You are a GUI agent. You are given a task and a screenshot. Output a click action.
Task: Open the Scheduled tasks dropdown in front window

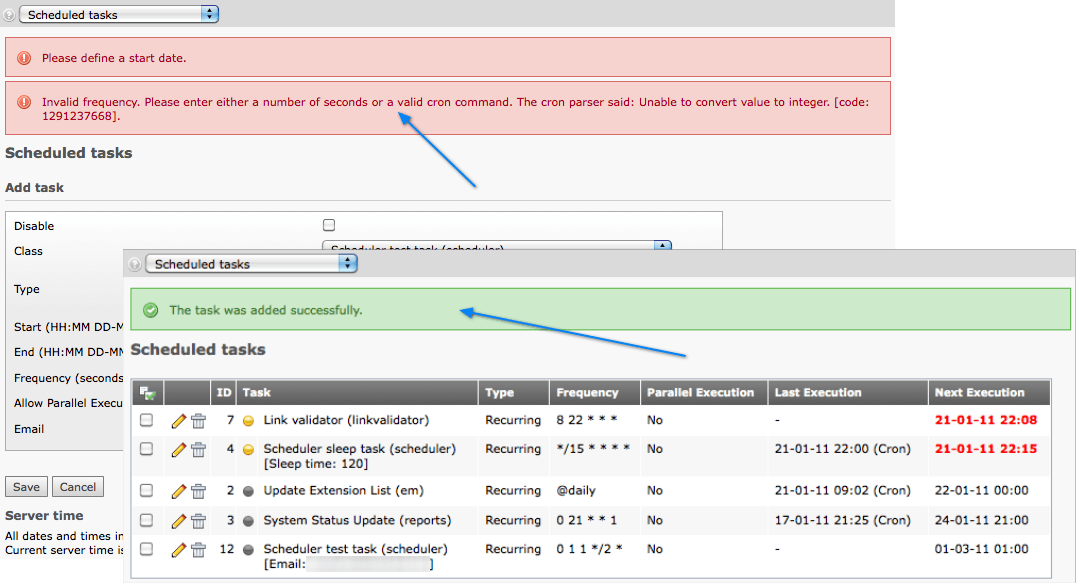251,264
